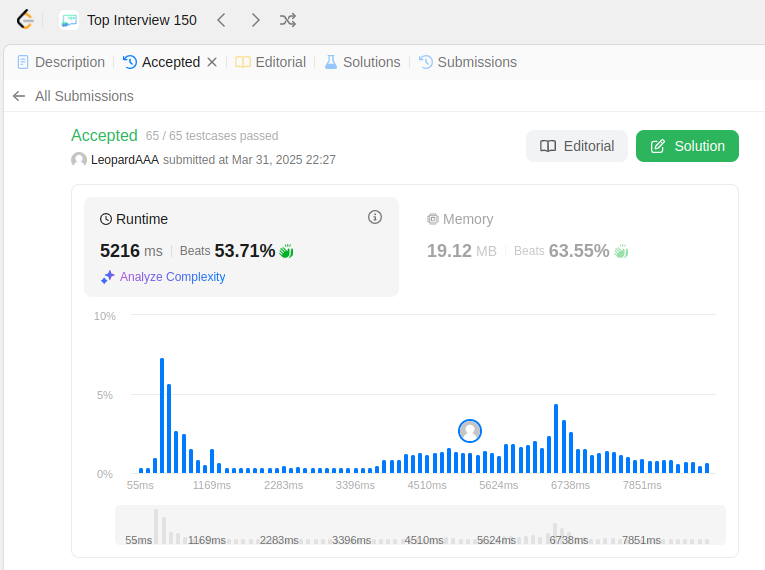
Task: Select the Accepted tab
Action: pyautogui.click(x=161, y=62)
